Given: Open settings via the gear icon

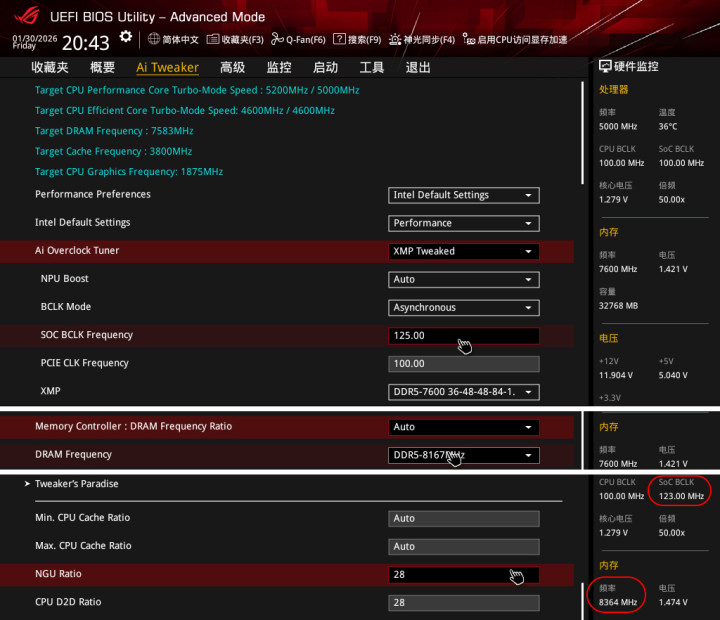Looking at the screenshot, I should click(x=125, y=37).
